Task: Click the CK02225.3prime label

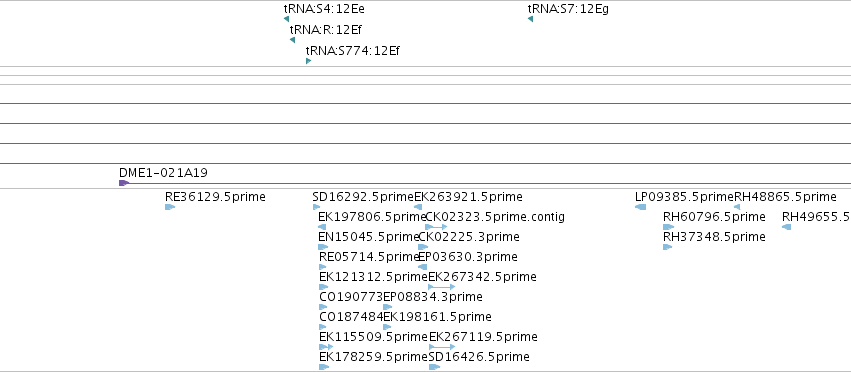Action: point(469,237)
